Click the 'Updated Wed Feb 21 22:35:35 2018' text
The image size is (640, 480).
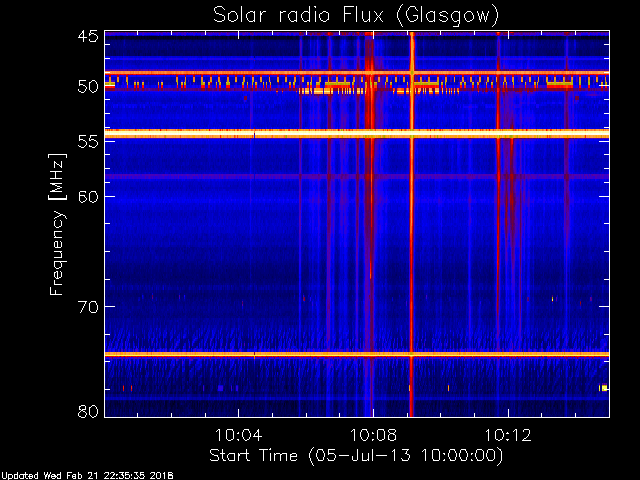[87, 476]
